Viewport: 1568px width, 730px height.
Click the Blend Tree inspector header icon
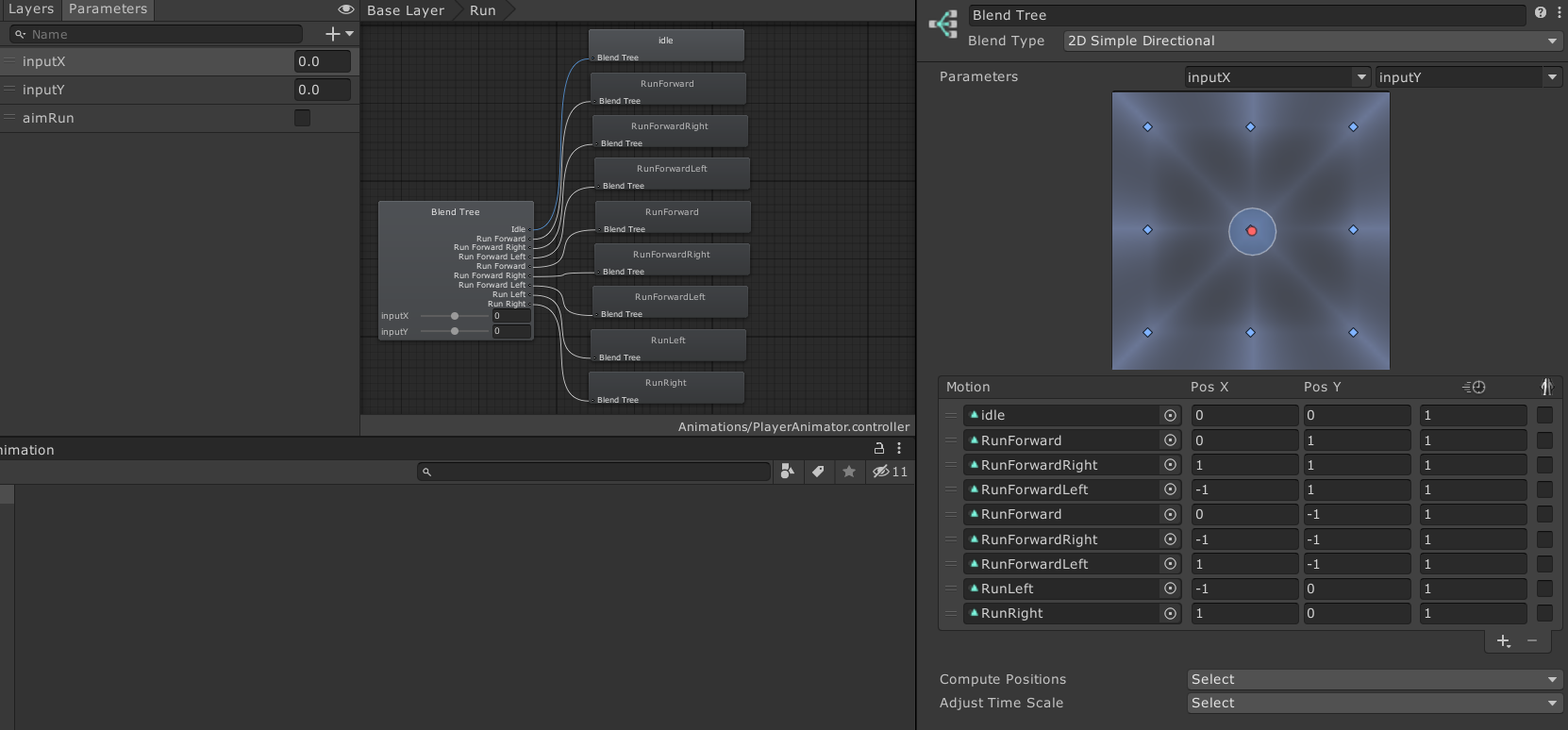[x=943, y=25]
